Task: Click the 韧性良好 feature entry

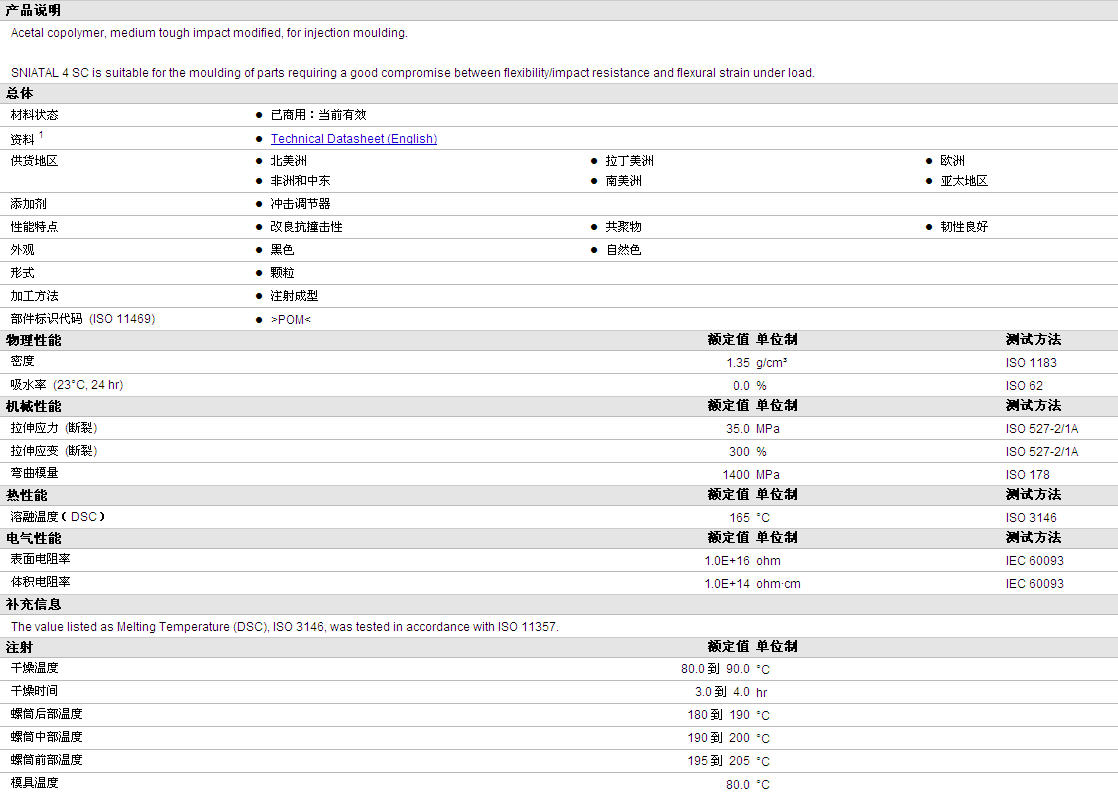Action: point(964,227)
